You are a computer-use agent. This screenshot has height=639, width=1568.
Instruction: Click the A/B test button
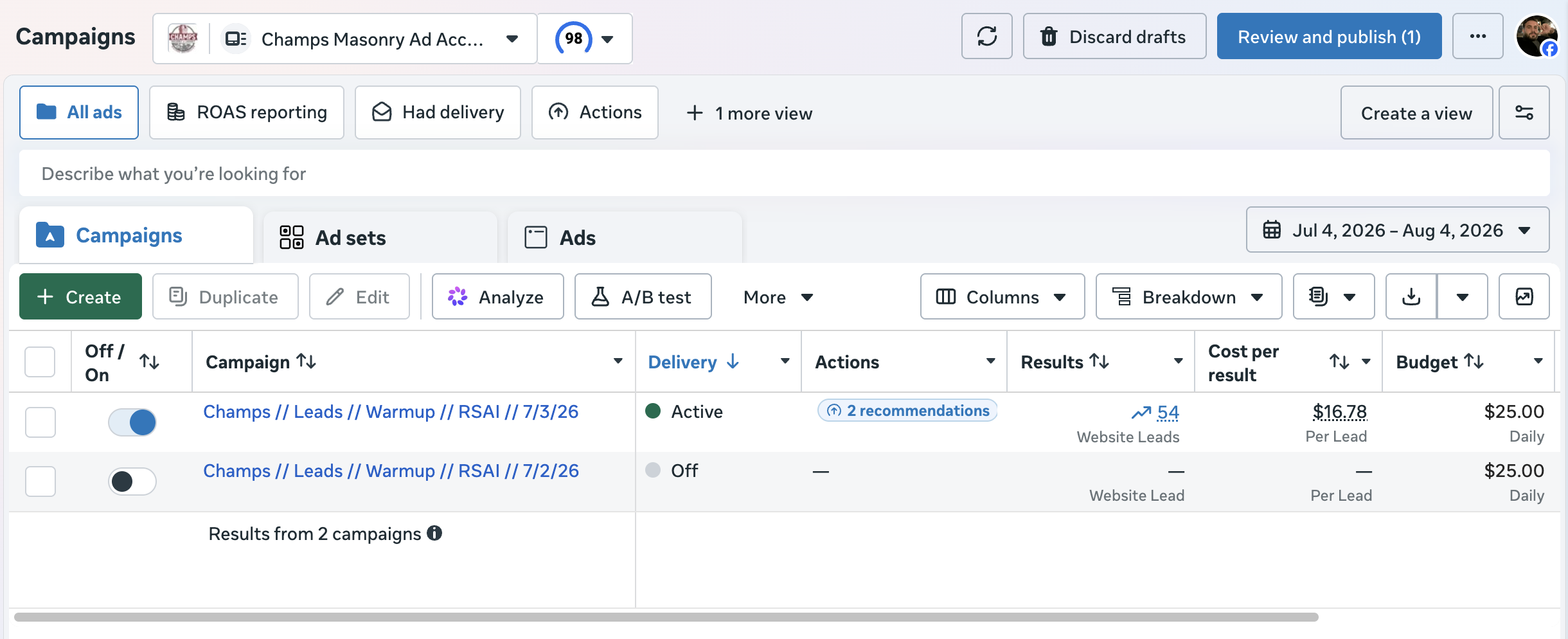click(x=643, y=296)
